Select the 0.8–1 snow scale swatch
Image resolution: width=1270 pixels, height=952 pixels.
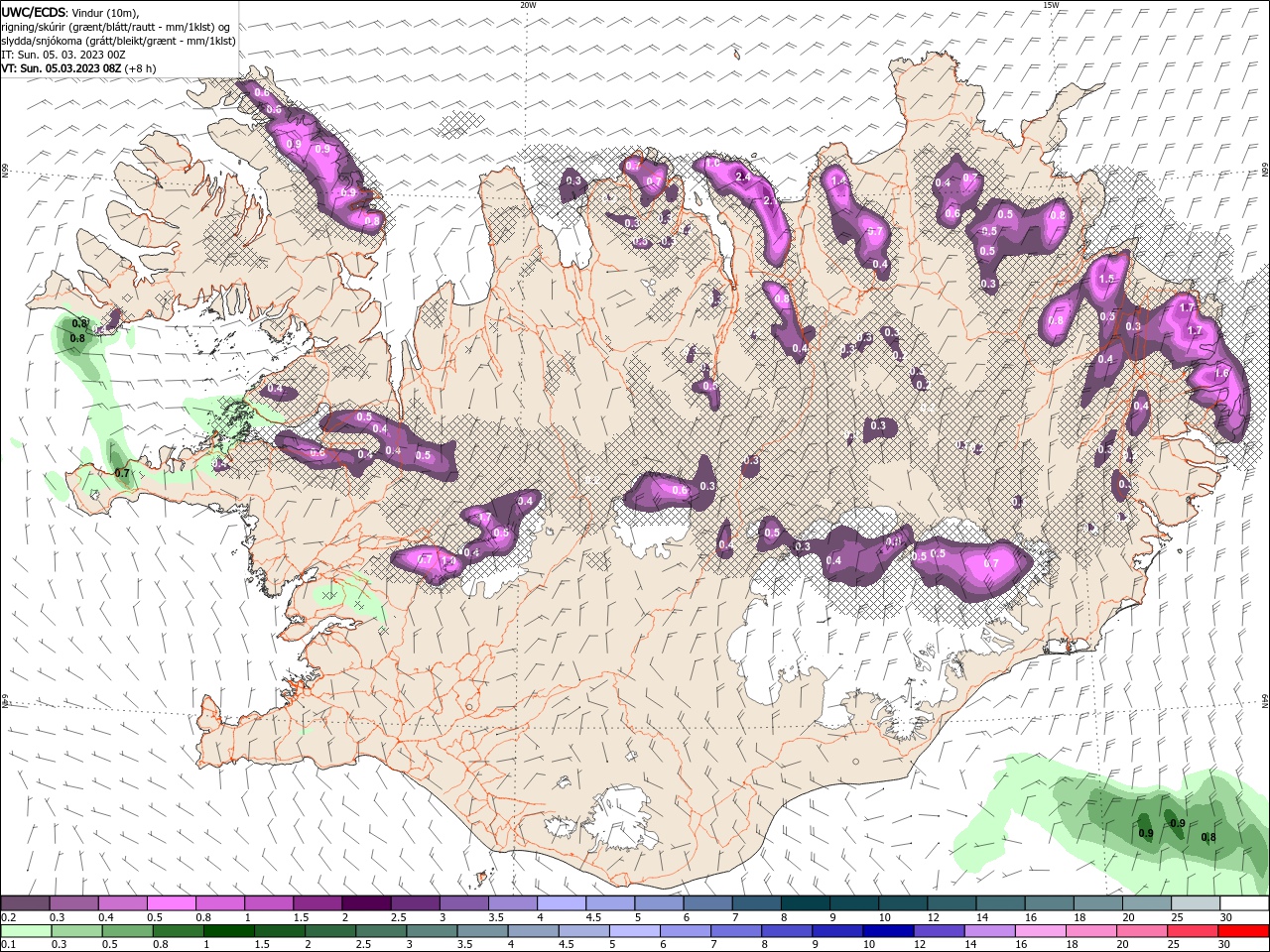(x=220, y=903)
